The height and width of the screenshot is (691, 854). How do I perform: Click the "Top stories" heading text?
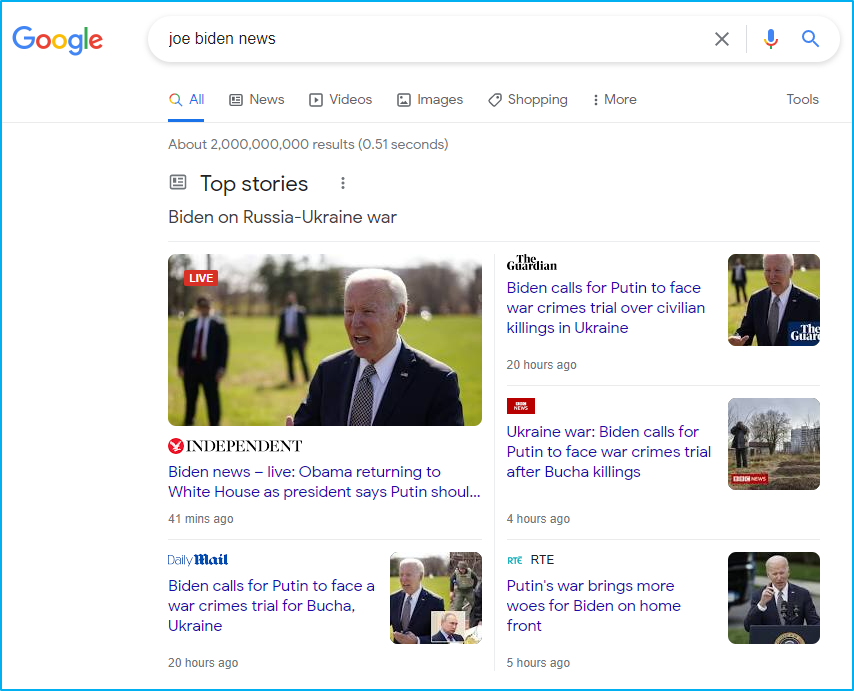coord(254,184)
